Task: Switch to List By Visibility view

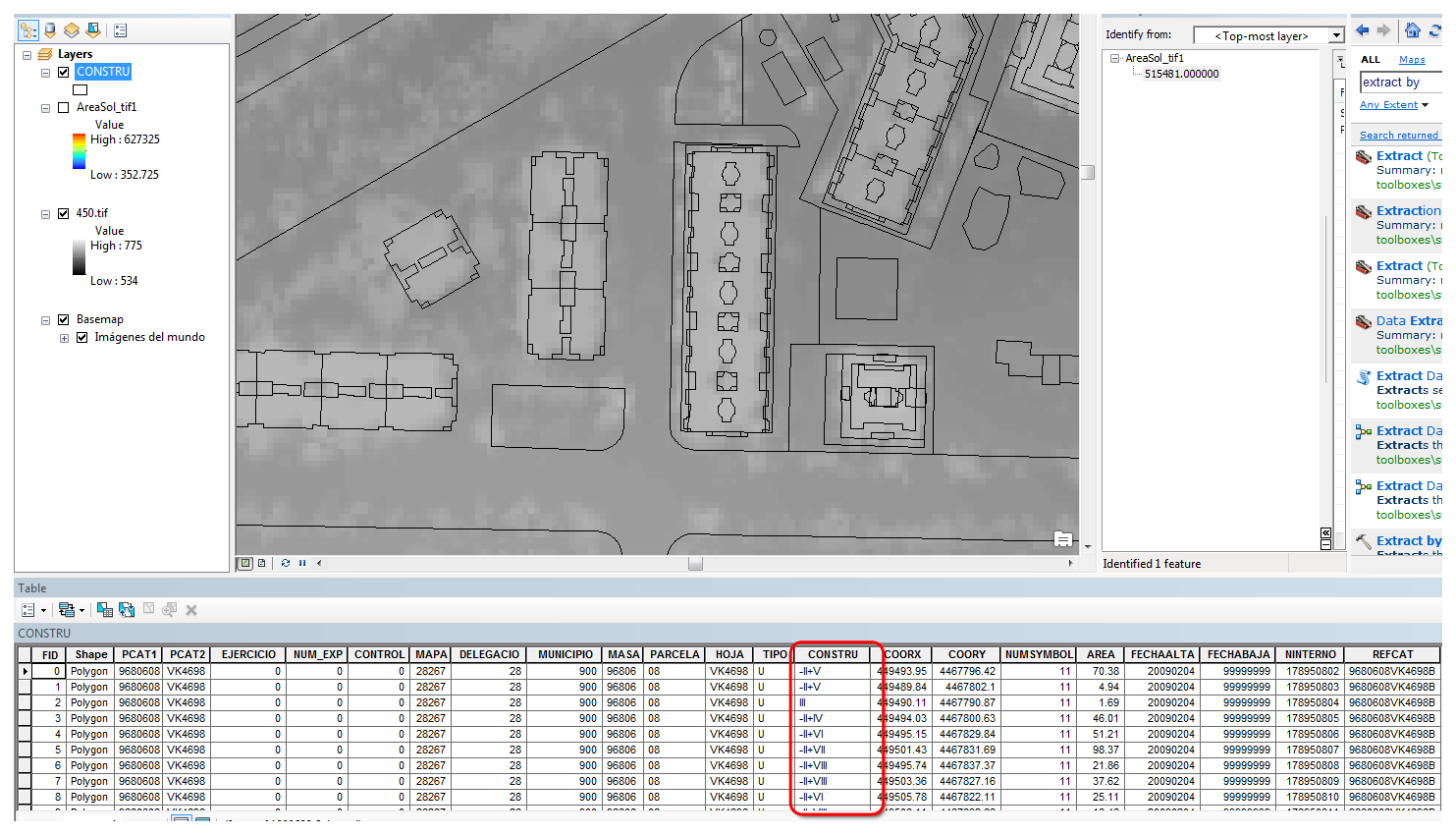Action: click(72, 30)
